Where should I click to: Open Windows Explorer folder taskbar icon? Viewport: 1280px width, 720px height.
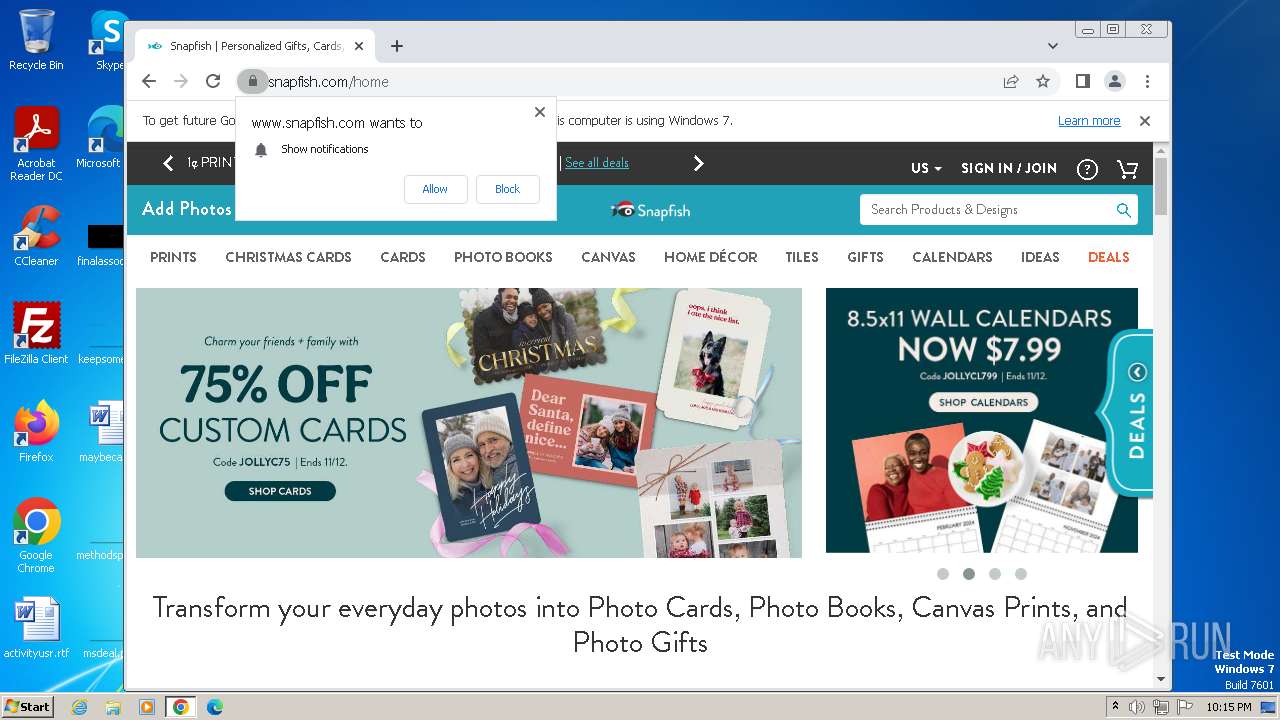coord(112,707)
